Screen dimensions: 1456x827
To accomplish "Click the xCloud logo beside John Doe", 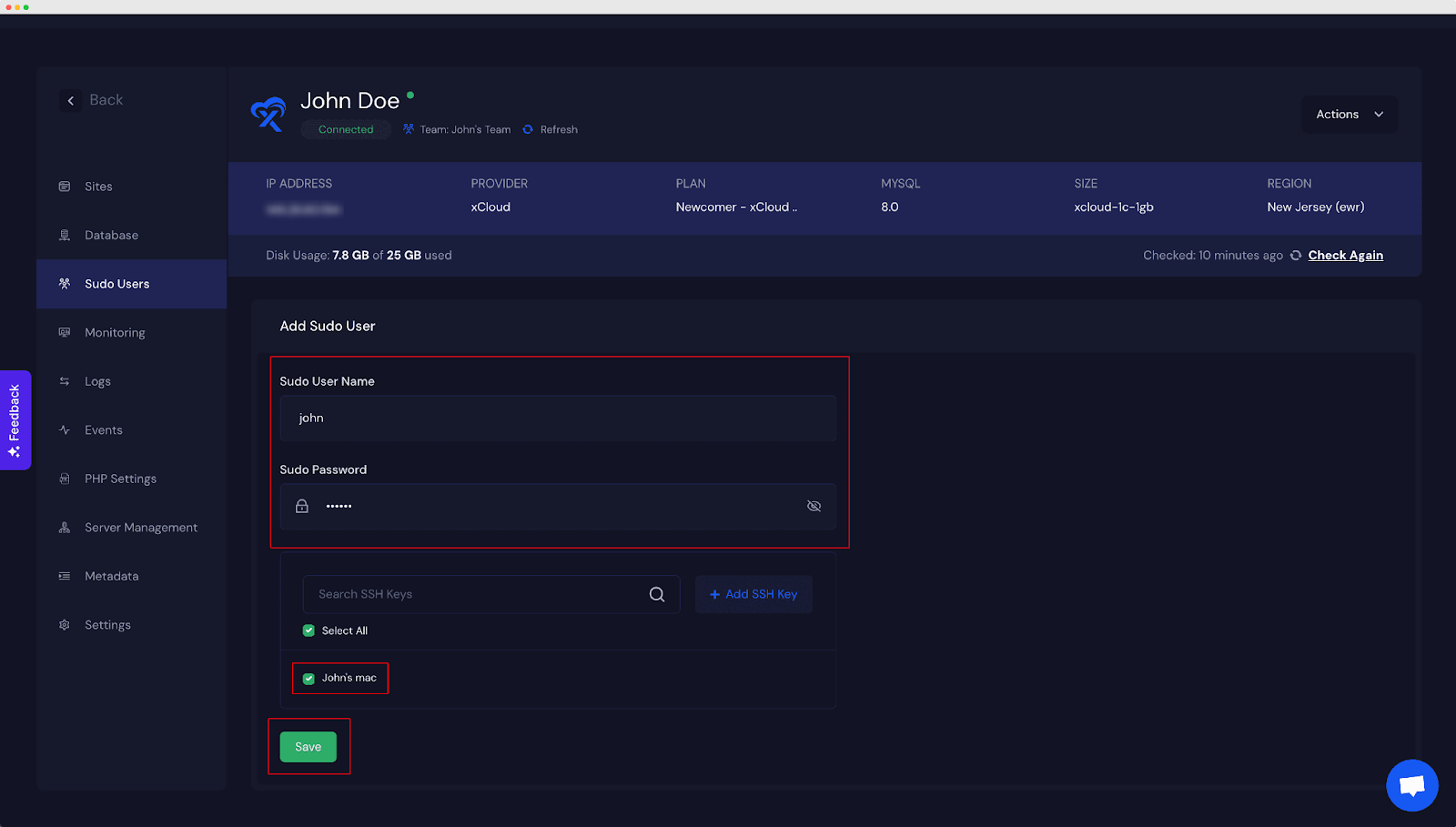I will (x=268, y=115).
